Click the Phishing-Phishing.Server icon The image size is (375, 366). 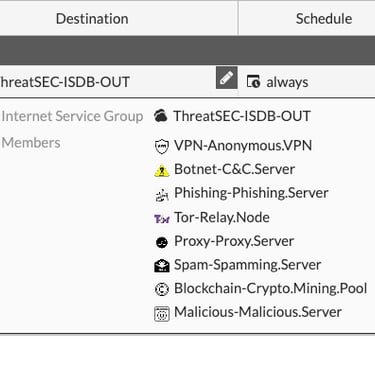162,194
